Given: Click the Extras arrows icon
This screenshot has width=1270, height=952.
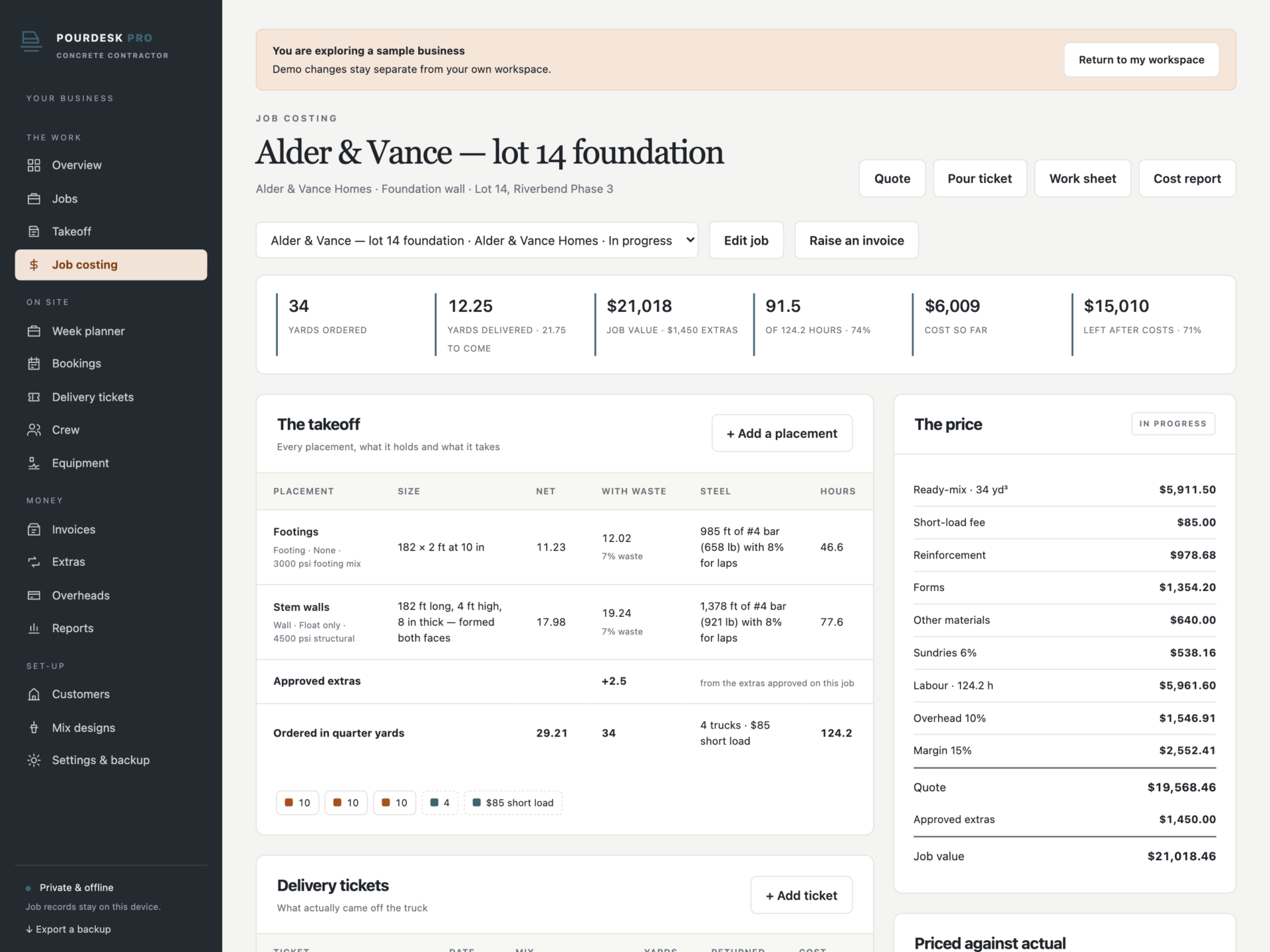Looking at the screenshot, I should 34,562.
